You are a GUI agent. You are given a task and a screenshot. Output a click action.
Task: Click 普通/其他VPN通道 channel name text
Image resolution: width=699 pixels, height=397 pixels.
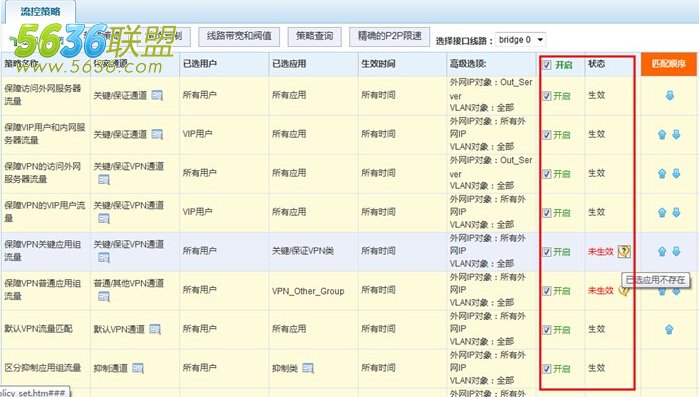pyautogui.click(x=129, y=283)
